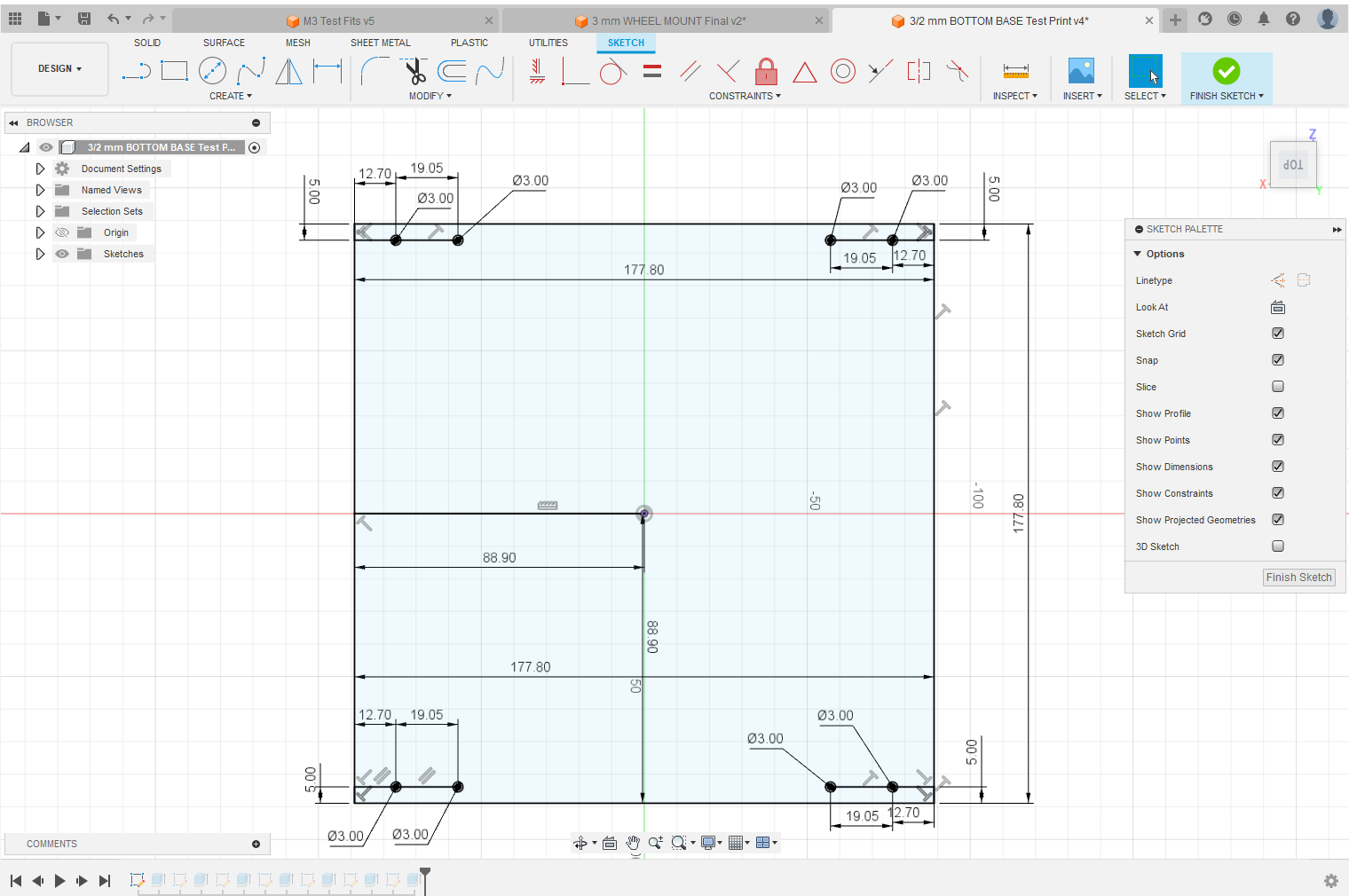
Task: Select the Pan hand tool in navigation bar
Action: [x=633, y=843]
